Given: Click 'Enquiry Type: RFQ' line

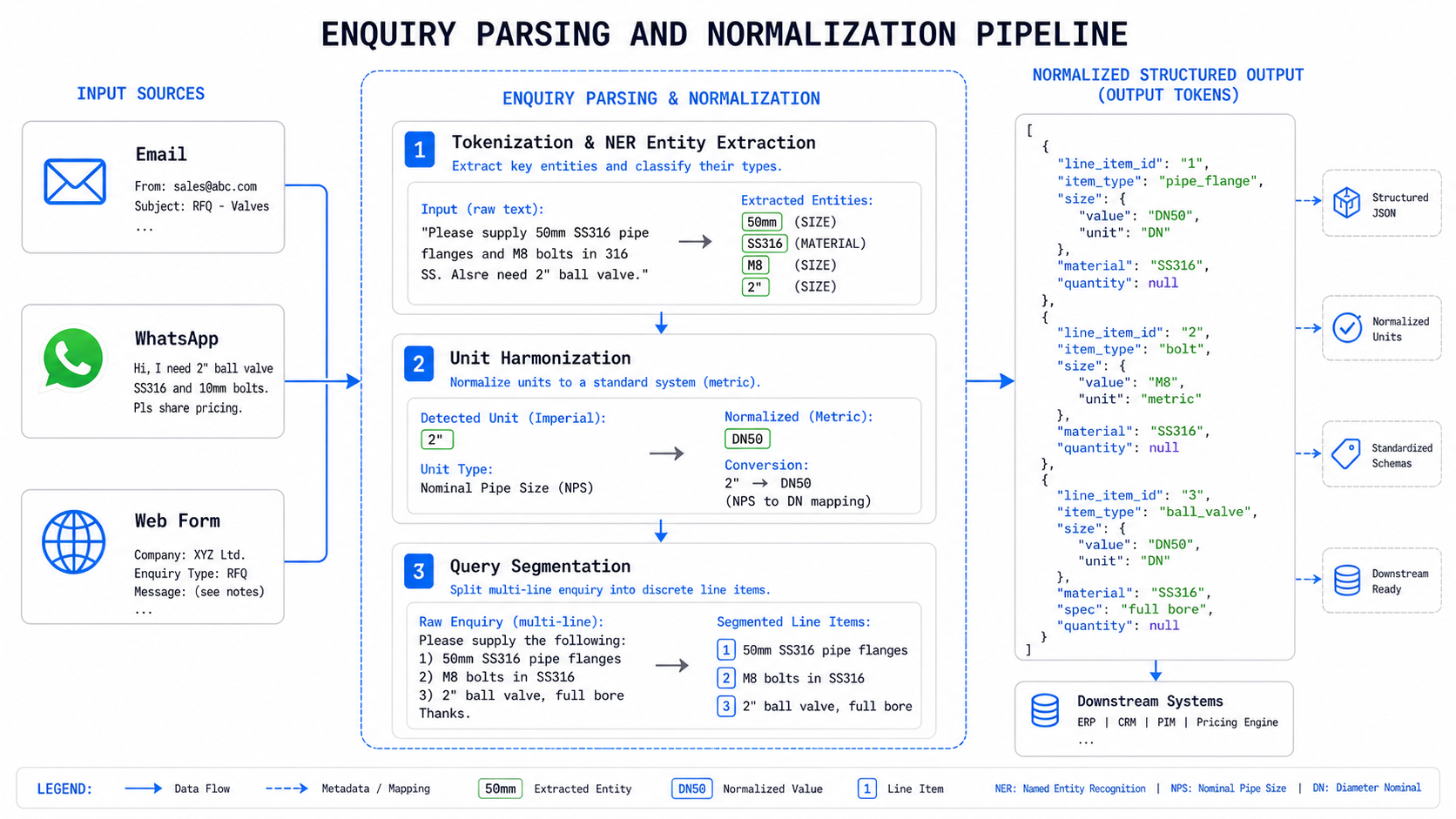Looking at the screenshot, I should click(x=191, y=574).
